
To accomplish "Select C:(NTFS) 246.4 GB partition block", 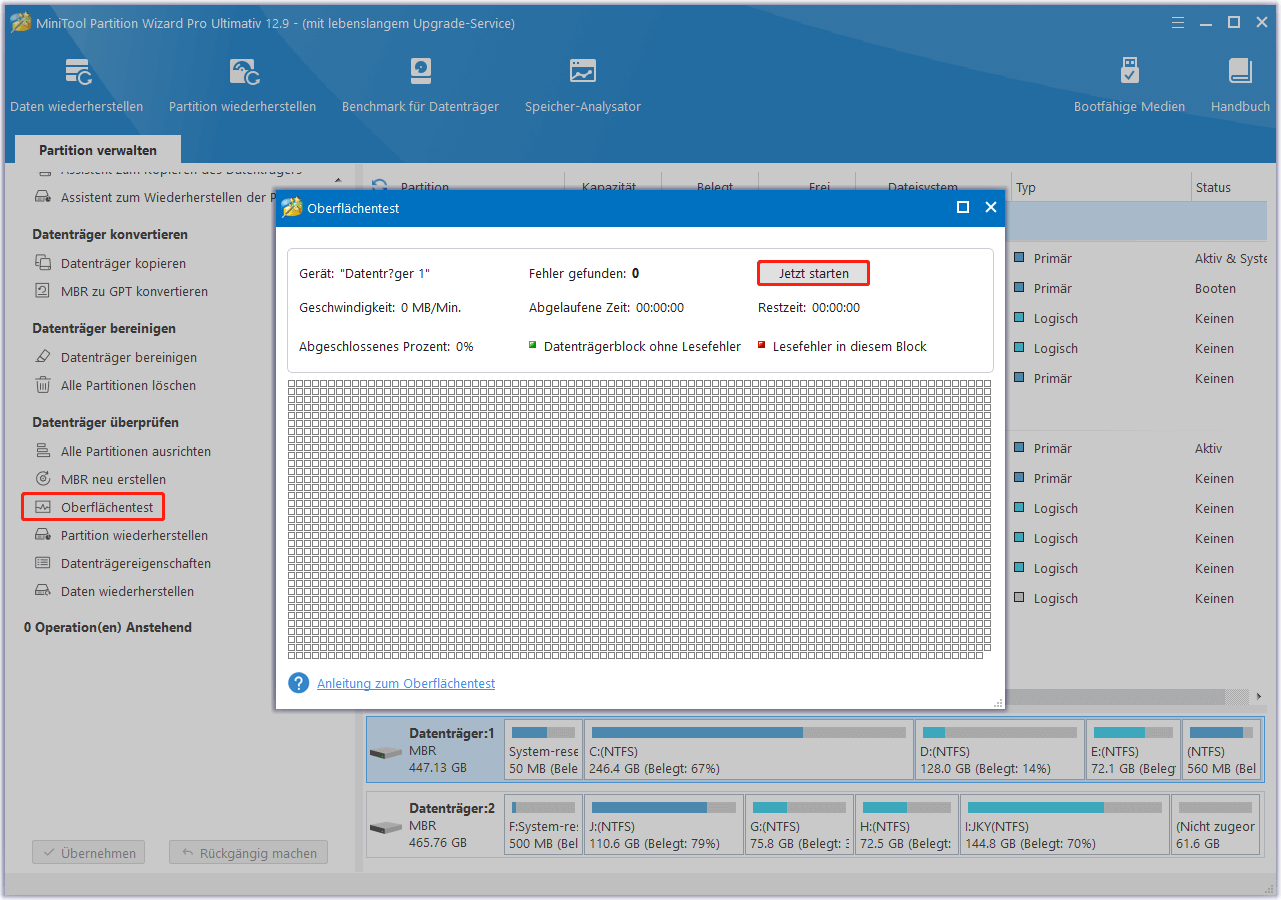I will 749,750.
